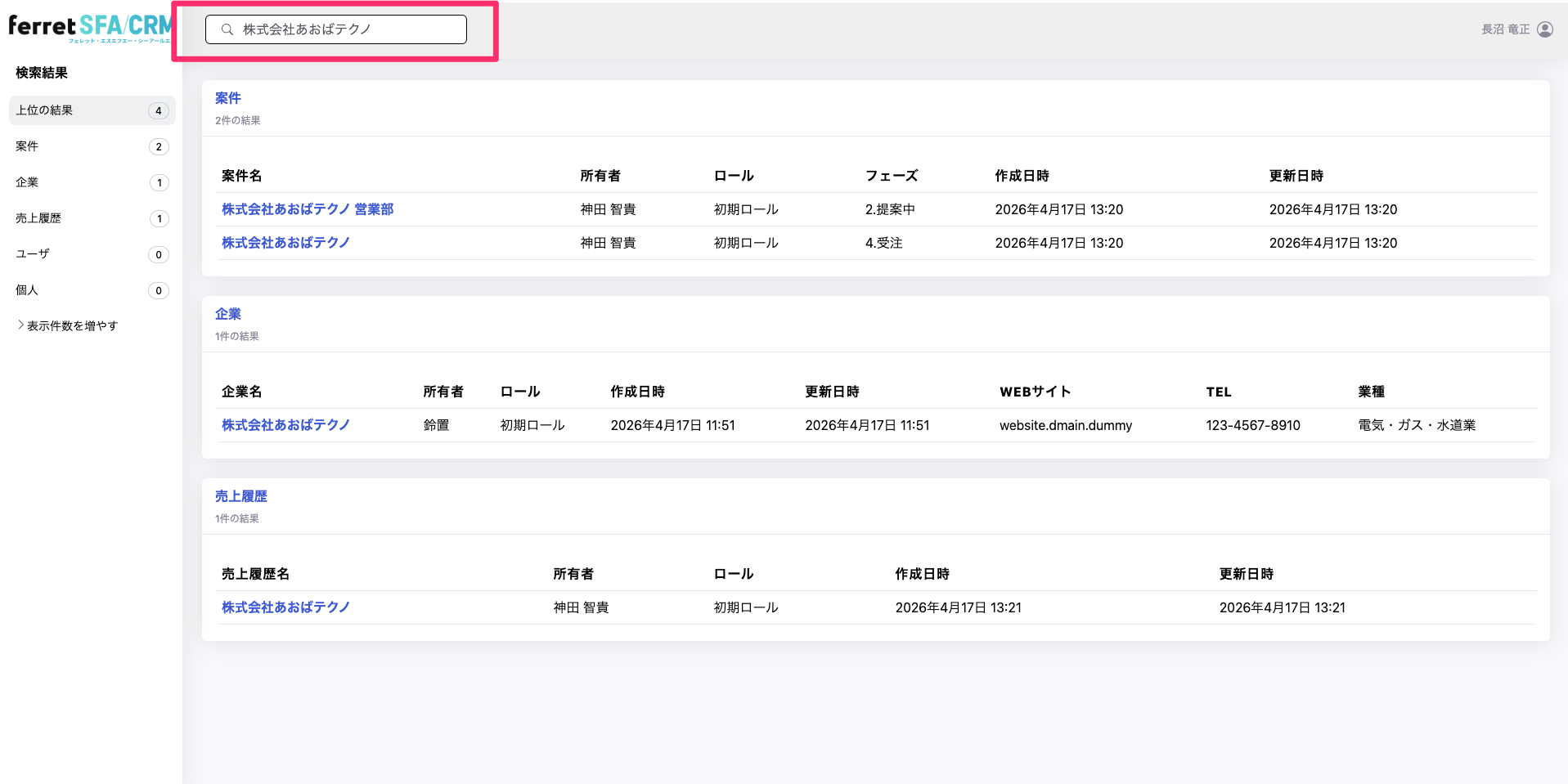Select the 企業 filter in the sidebar
The image size is (1568, 784).
92,182
